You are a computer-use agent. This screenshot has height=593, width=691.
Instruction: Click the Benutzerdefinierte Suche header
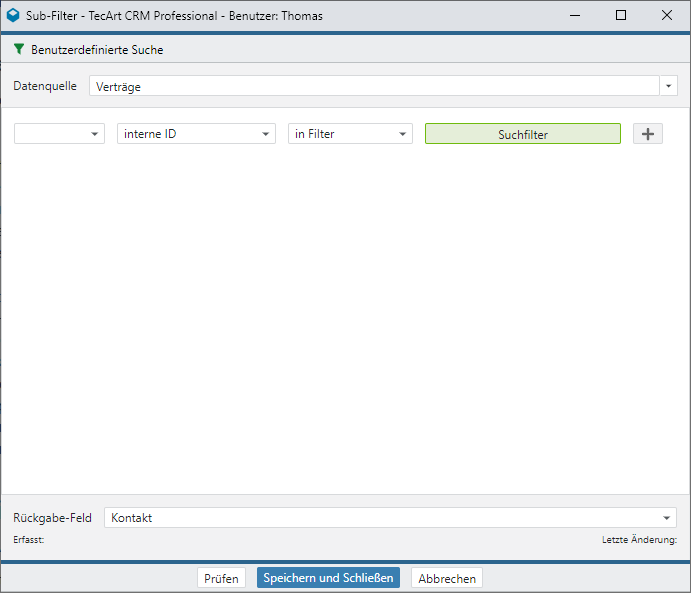(97, 49)
